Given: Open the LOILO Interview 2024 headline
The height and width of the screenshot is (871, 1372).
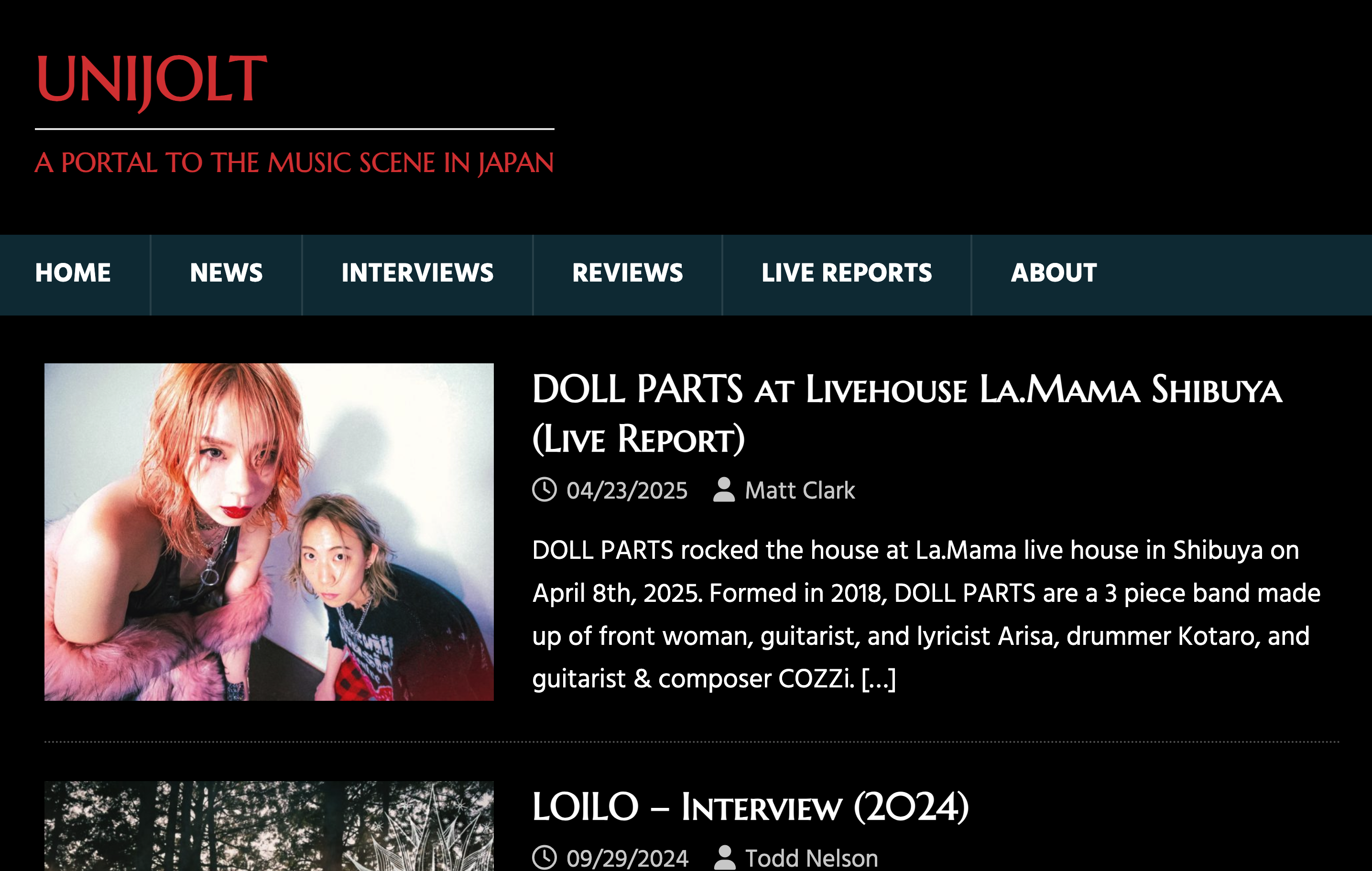Looking at the screenshot, I should (750, 807).
